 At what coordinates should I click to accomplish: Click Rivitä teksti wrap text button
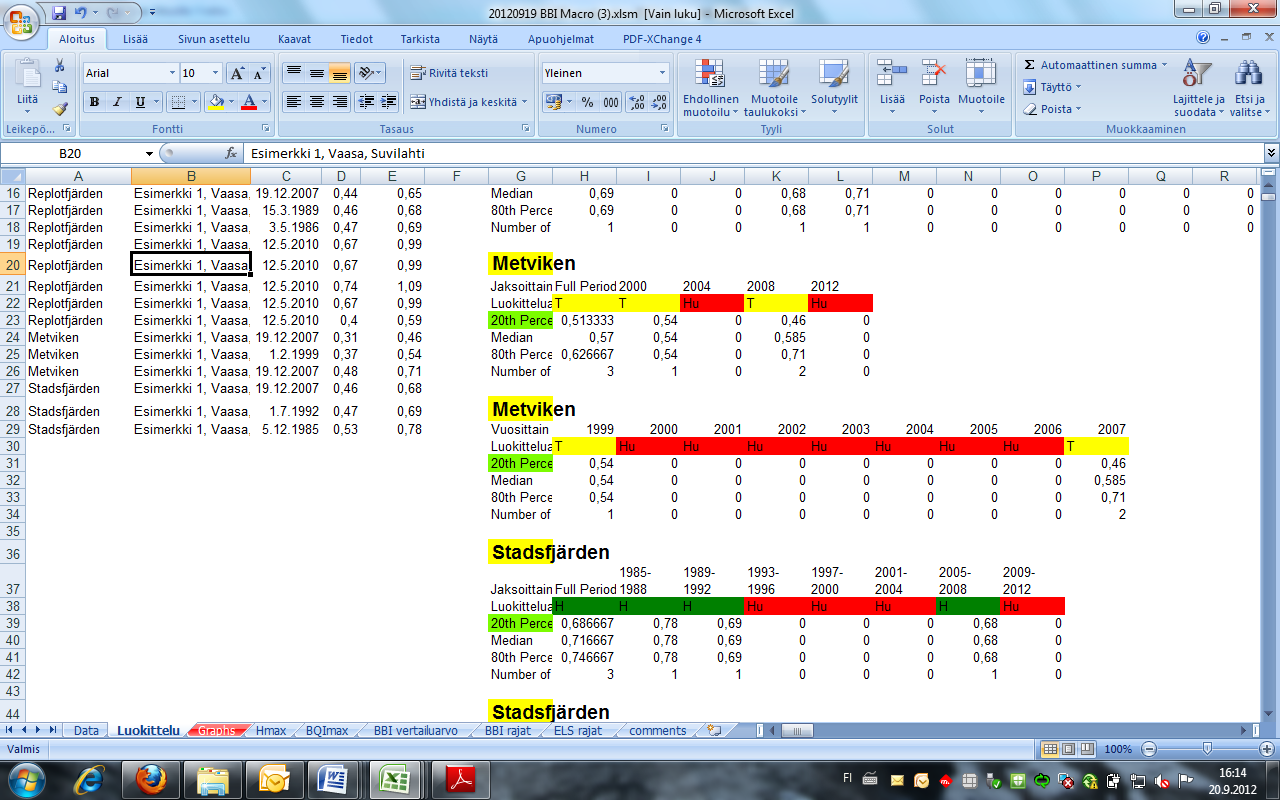449,73
